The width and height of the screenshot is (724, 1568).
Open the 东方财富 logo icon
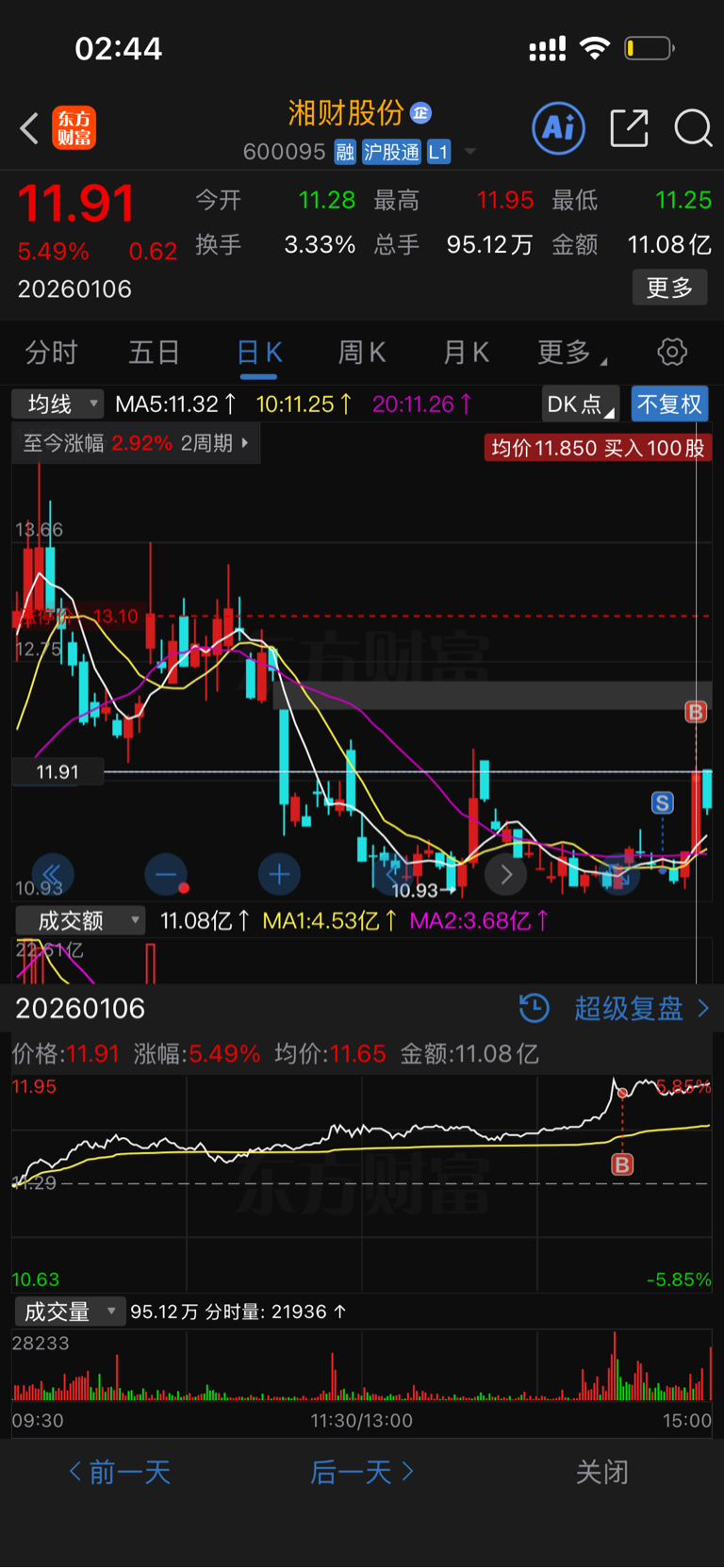pos(74,128)
